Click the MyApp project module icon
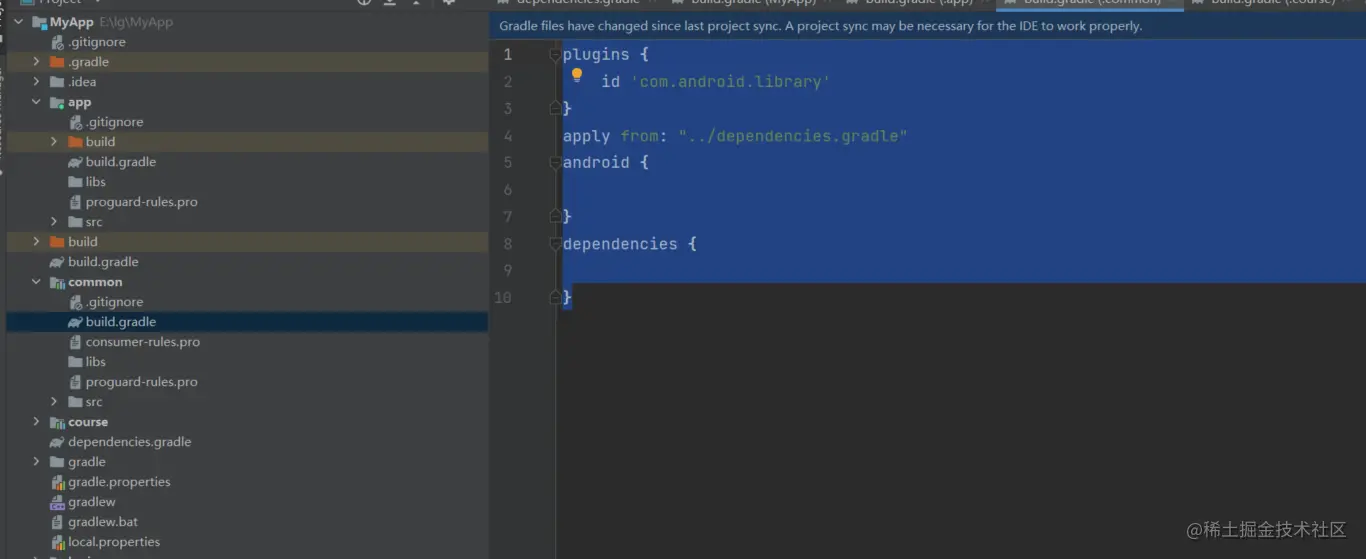The width and height of the screenshot is (1366, 559). [x=40, y=22]
